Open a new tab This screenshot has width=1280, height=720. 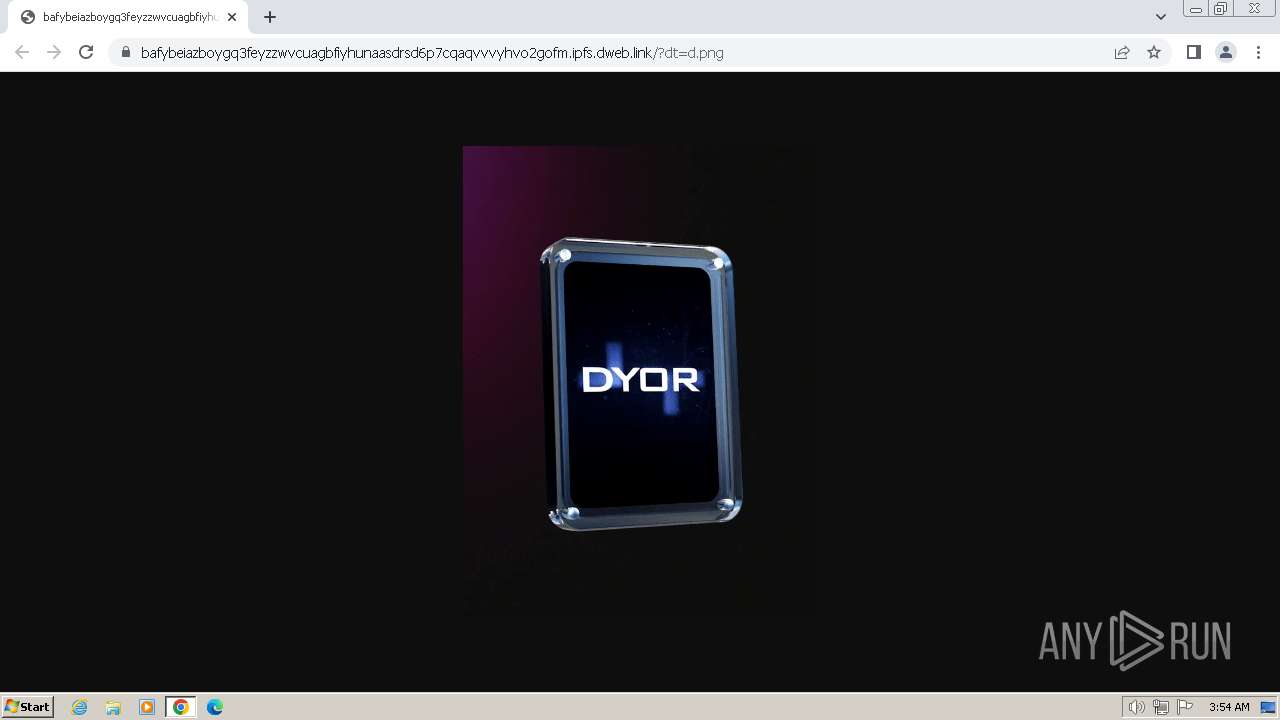pos(270,17)
